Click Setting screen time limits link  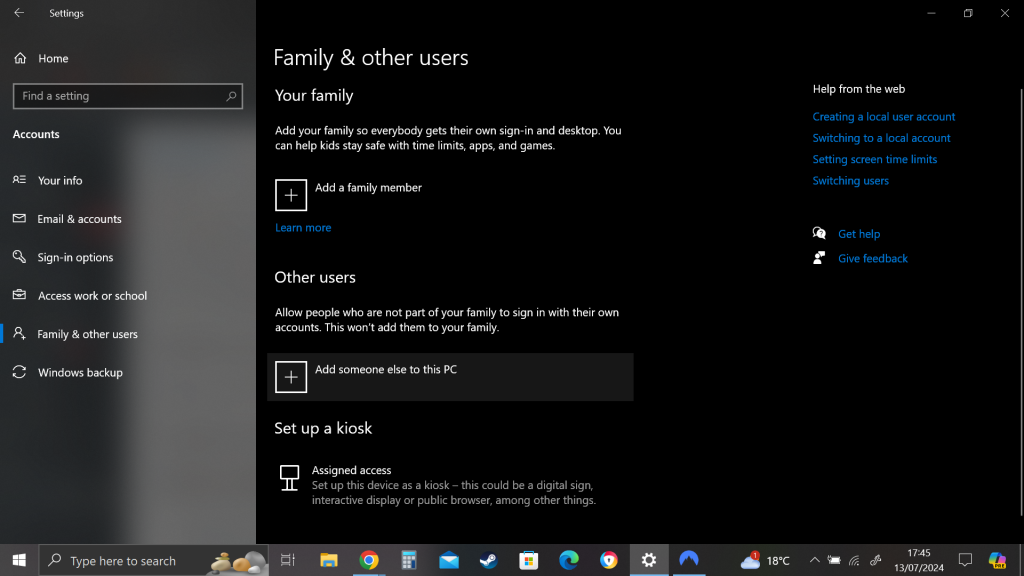point(874,160)
